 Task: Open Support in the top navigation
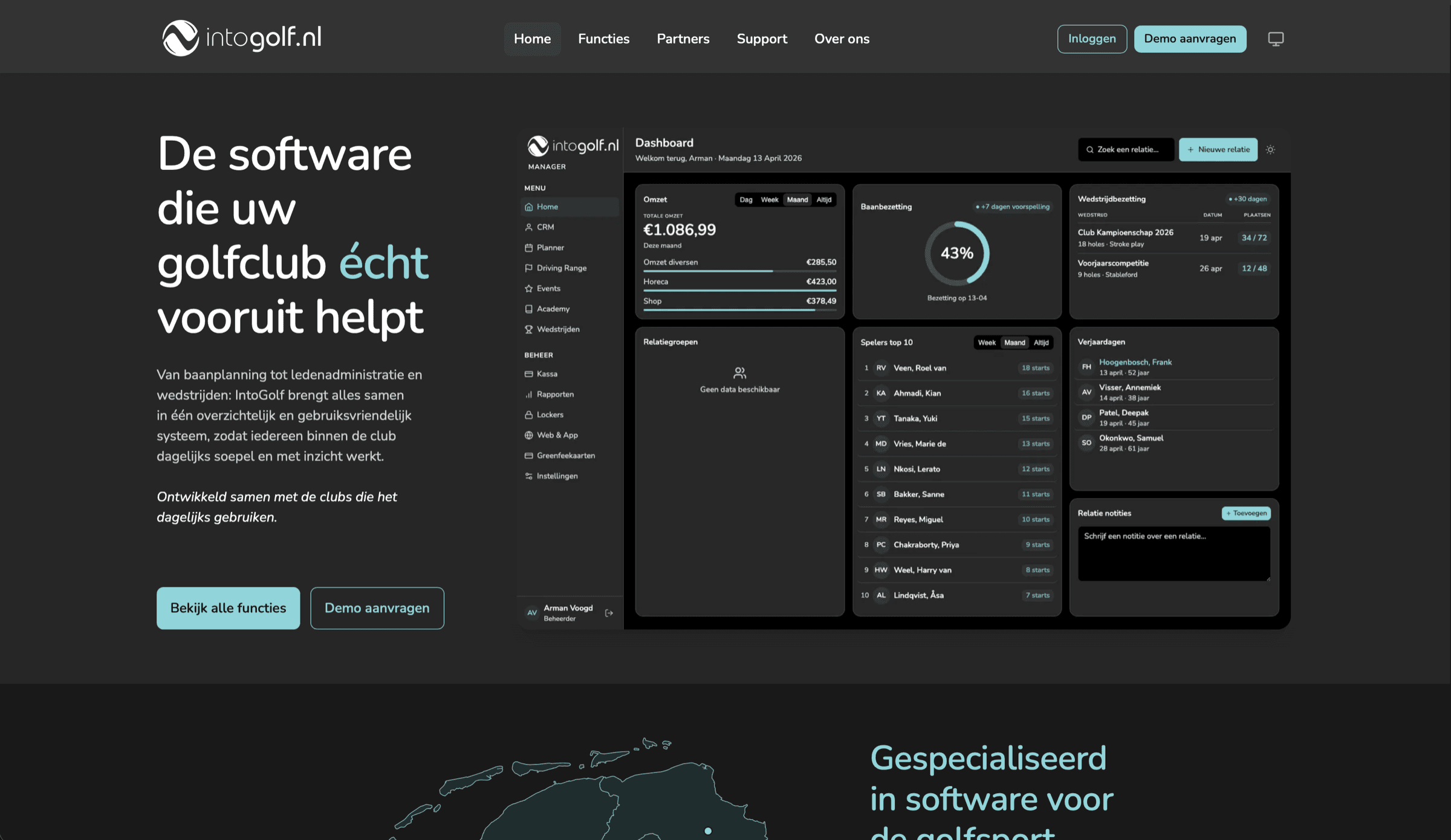click(x=762, y=39)
